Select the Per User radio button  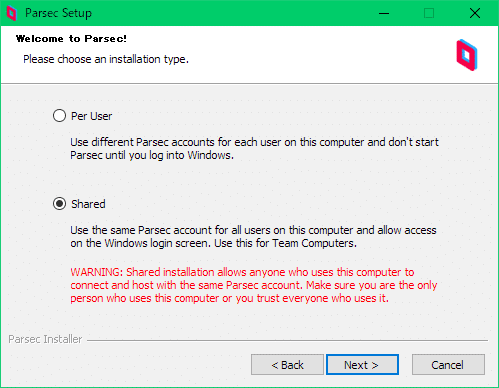[x=59, y=116]
